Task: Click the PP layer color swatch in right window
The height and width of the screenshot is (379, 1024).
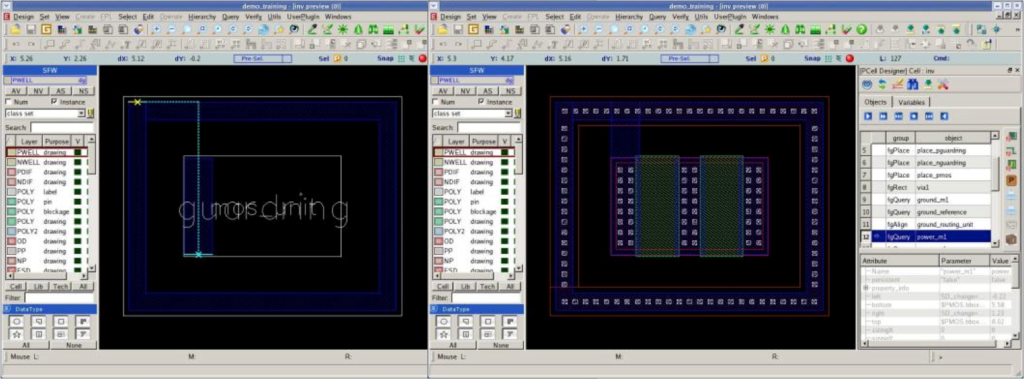Action: tap(438, 251)
